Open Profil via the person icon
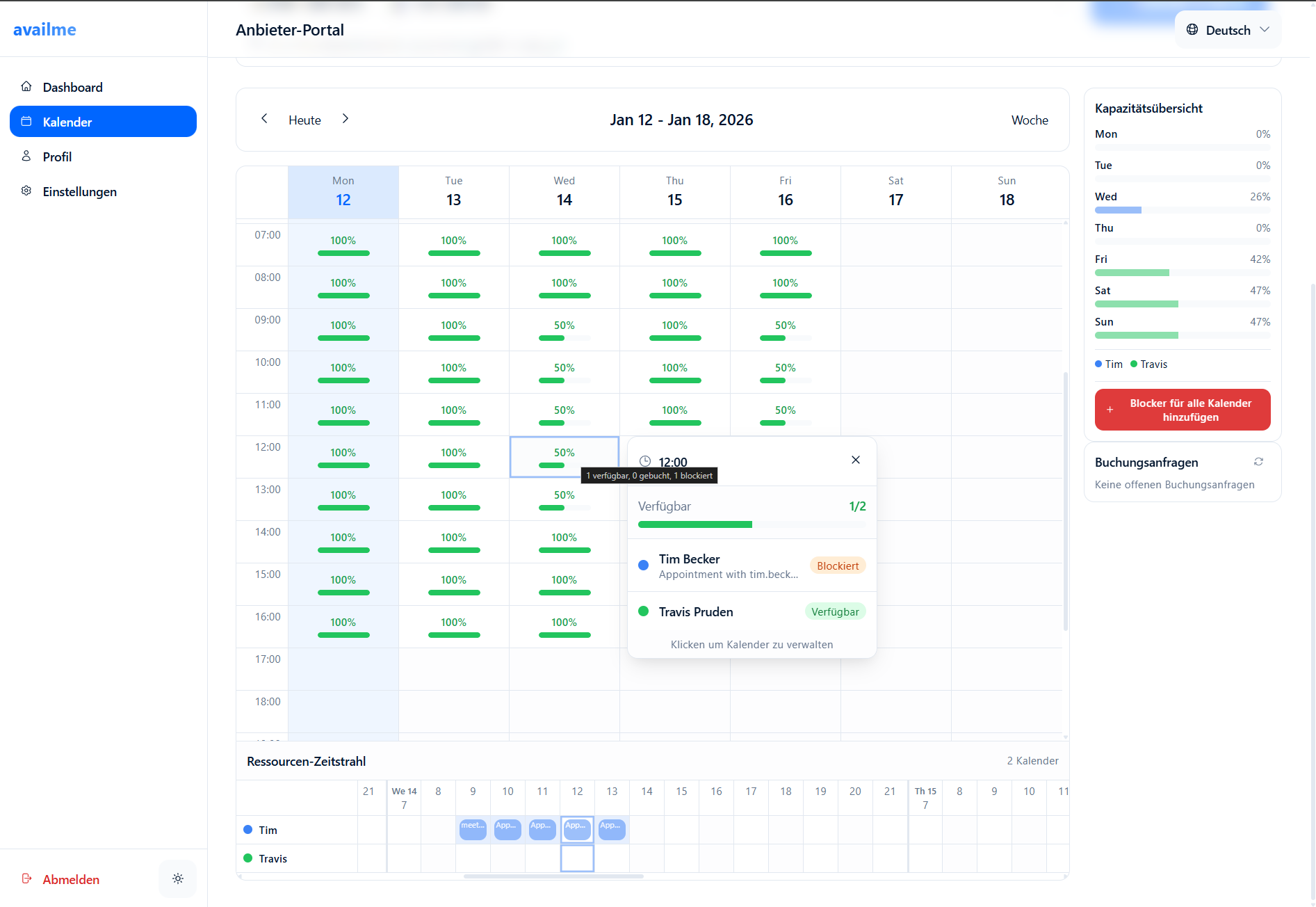The width and height of the screenshot is (1316, 907). coord(26,156)
